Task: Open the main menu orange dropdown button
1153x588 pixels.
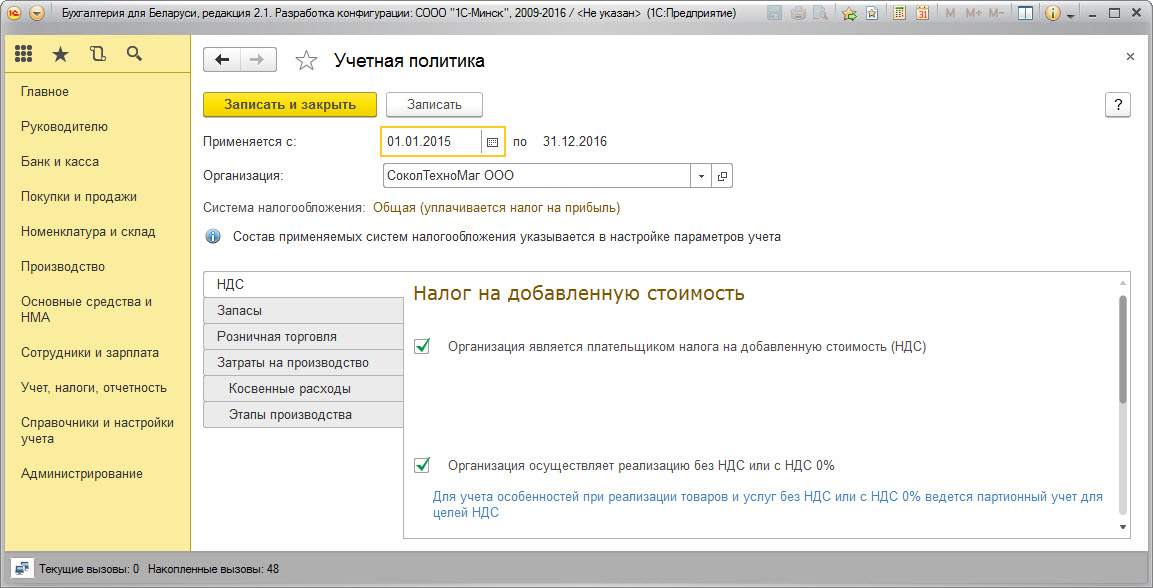Action: pyautogui.click(x=37, y=14)
